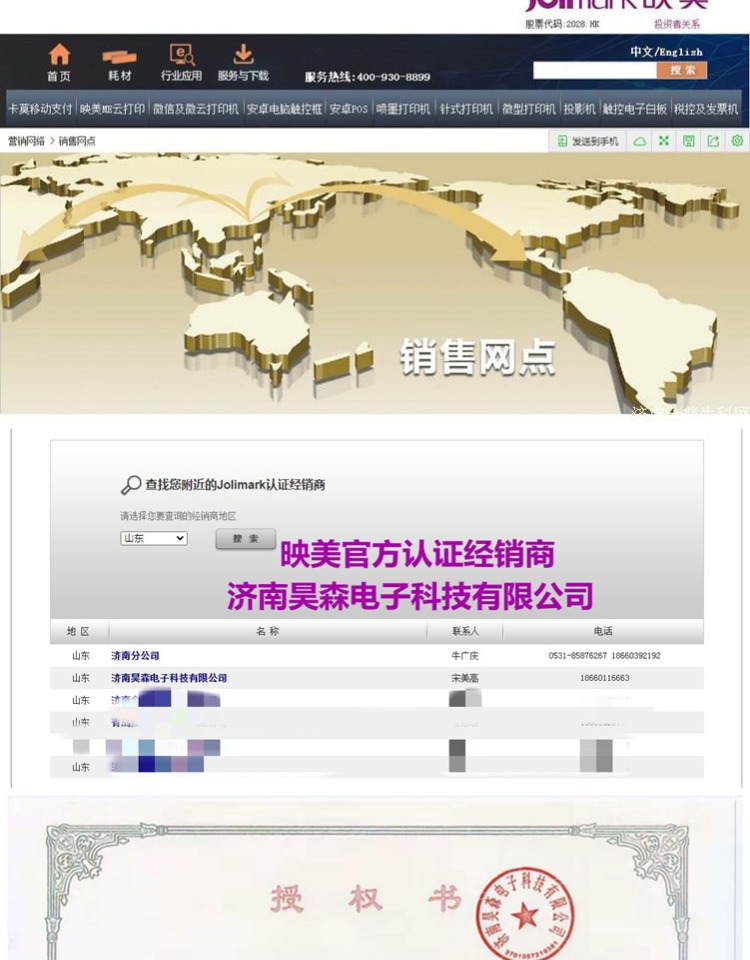Click contact name 宋美高
The height and width of the screenshot is (960, 750).
point(465,678)
